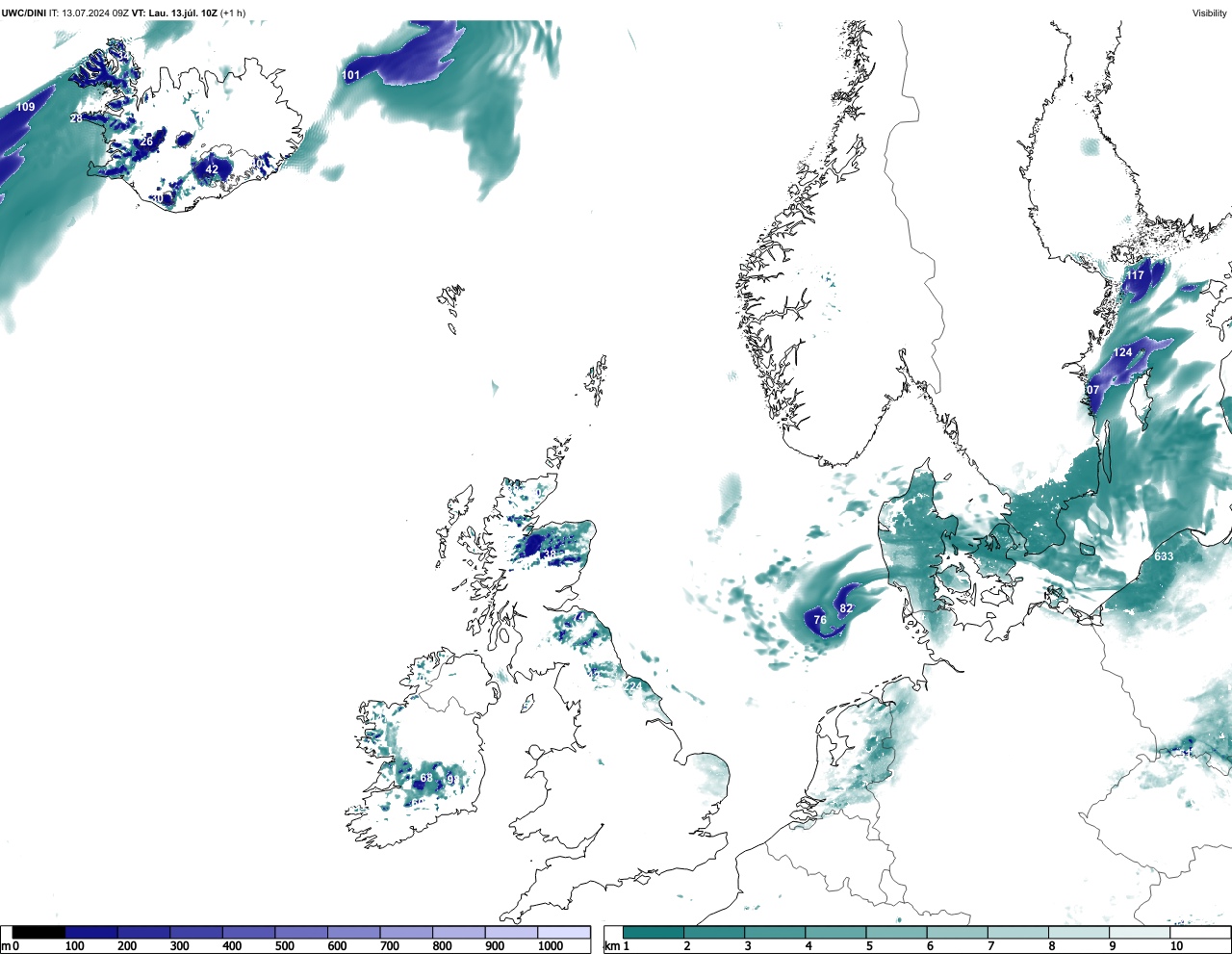
Task: Click the 500–600 m legend color block
Action: (x=301, y=933)
